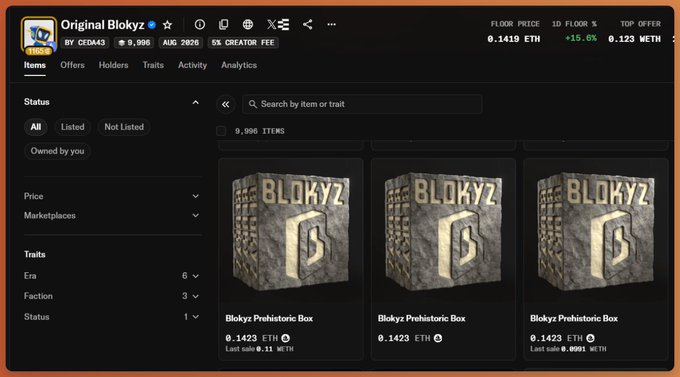Click the Original Blokyz collection title
Screen dimensions: 680x377
click(x=102, y=25)
